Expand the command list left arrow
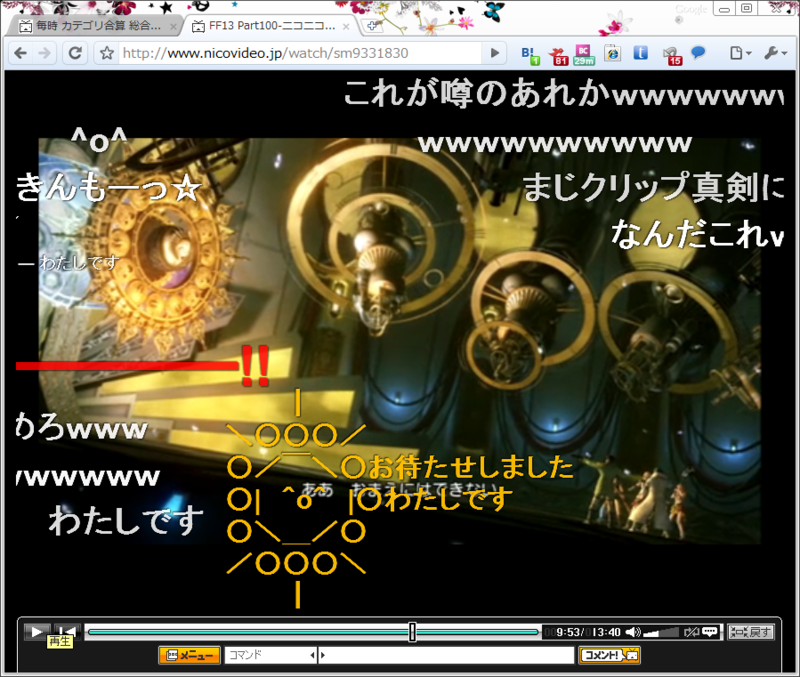Image resolution: width=800 pixels, height=677 pixels. pyautogui.click(x=313, y=655)
